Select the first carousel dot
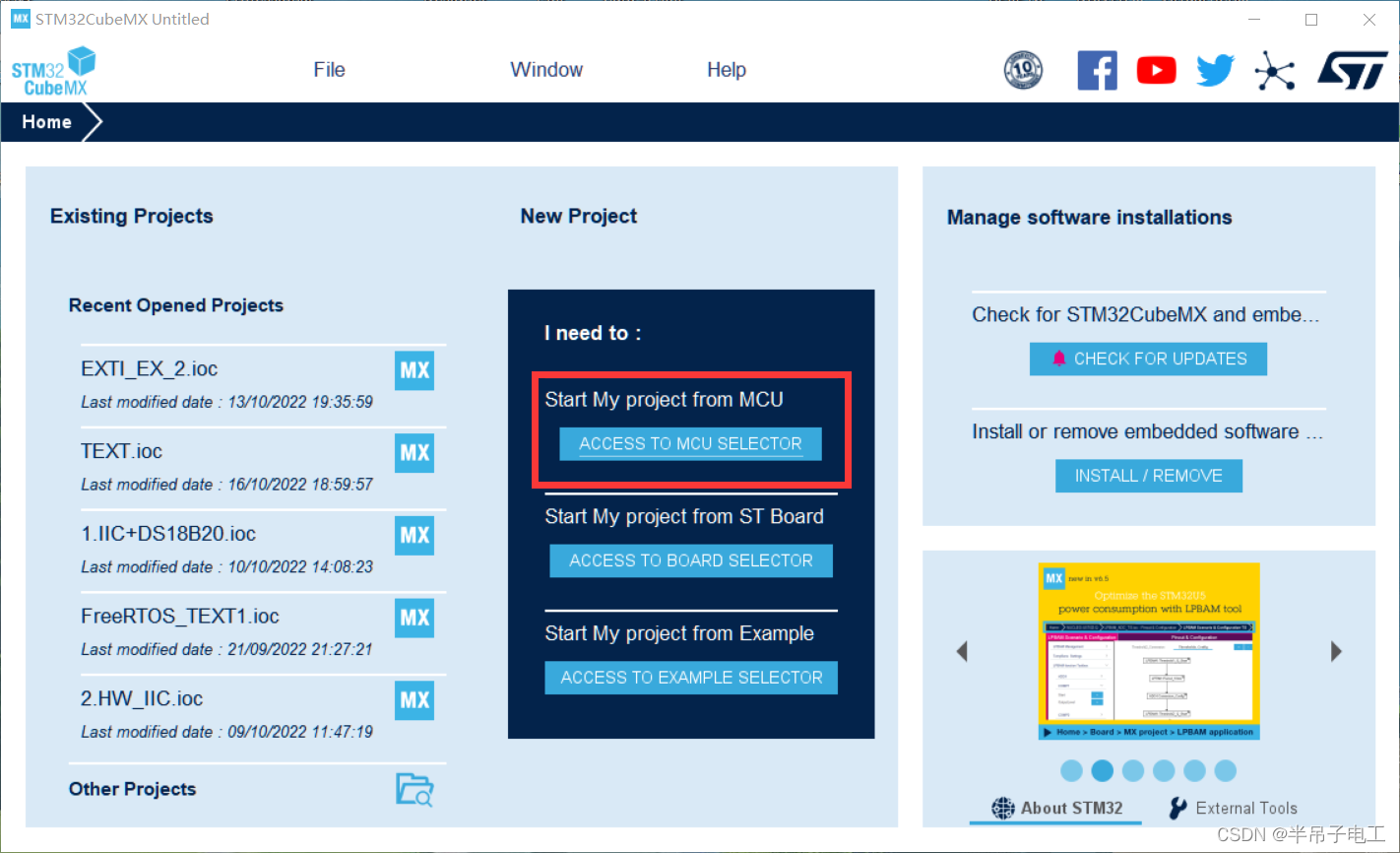The image size is (1400, 853). (1072, 770)
